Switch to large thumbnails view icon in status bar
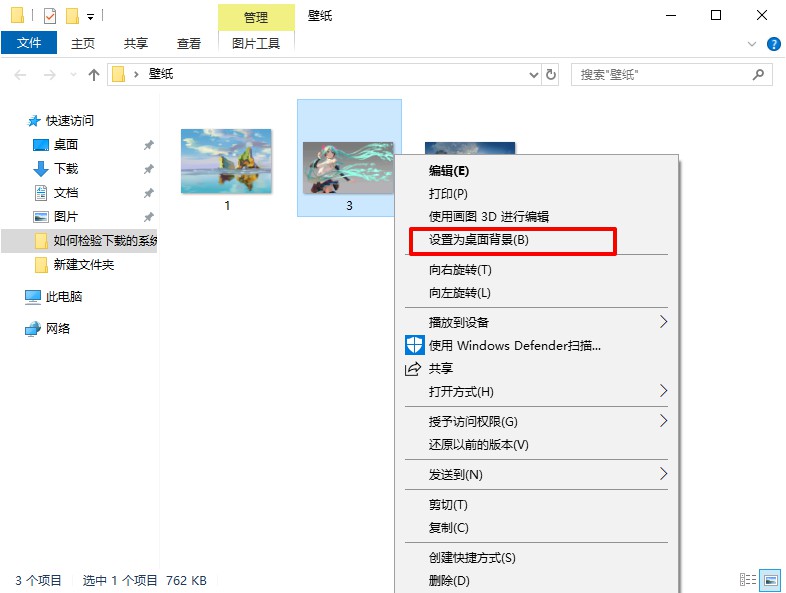Image resolution: width=786 pixels, height=593 pixels. [770, 580]
